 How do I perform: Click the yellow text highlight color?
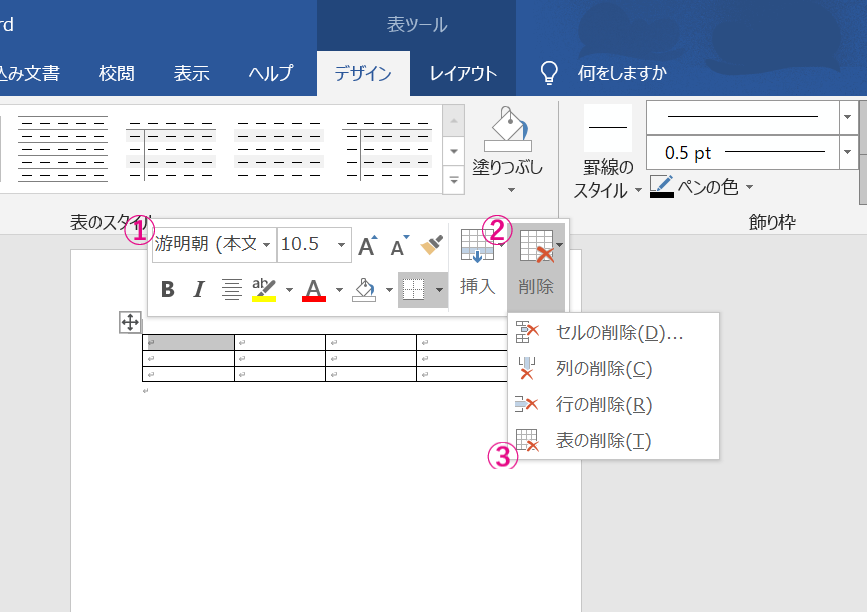tap(264, 290)
